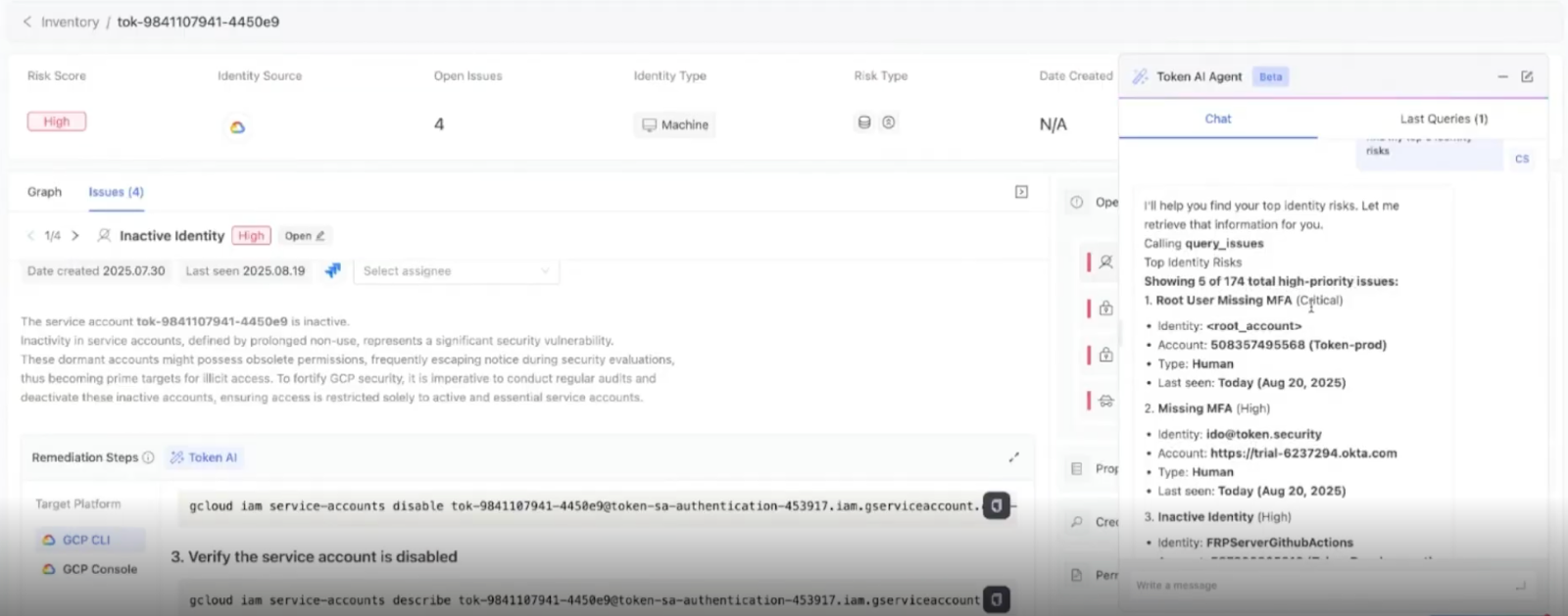
Task: Click the circular risk type icon beside database
Action: click(x=889, y=122)
